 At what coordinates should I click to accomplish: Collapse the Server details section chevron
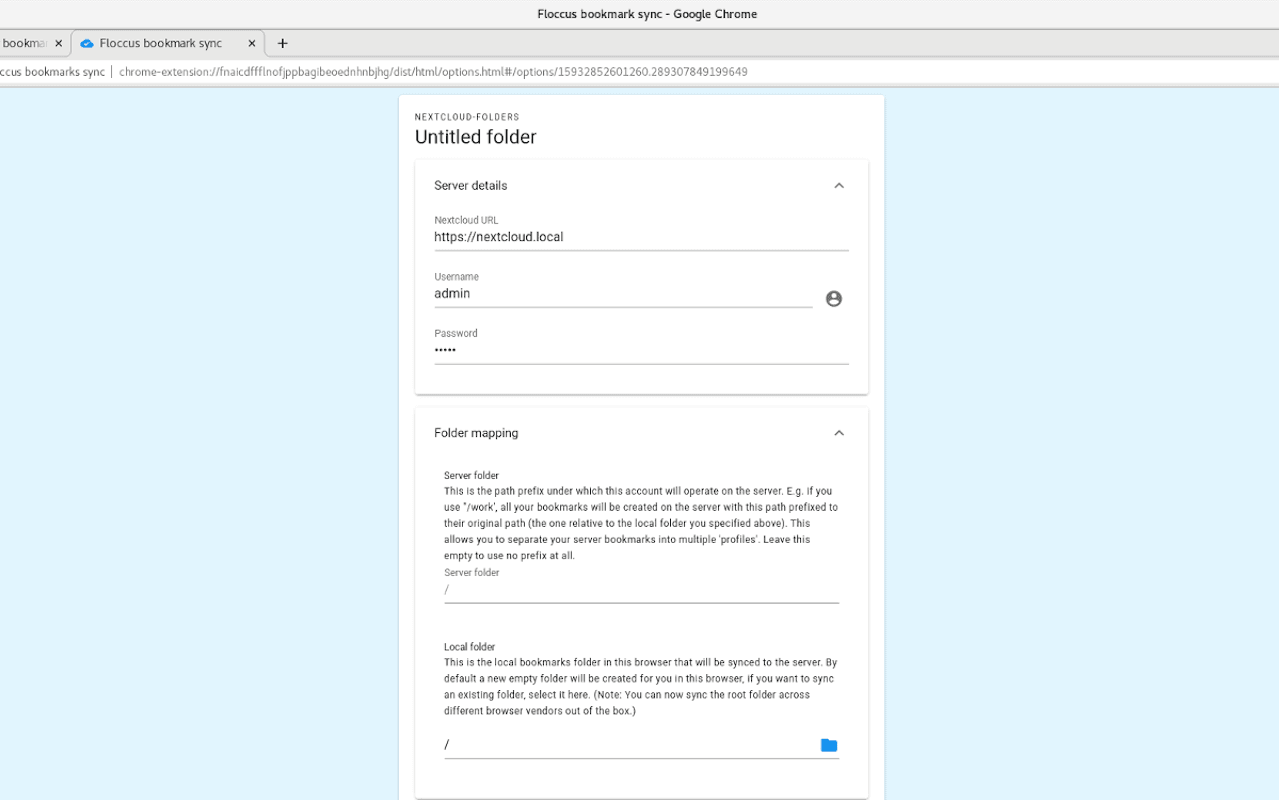click(x=839, y=186)
